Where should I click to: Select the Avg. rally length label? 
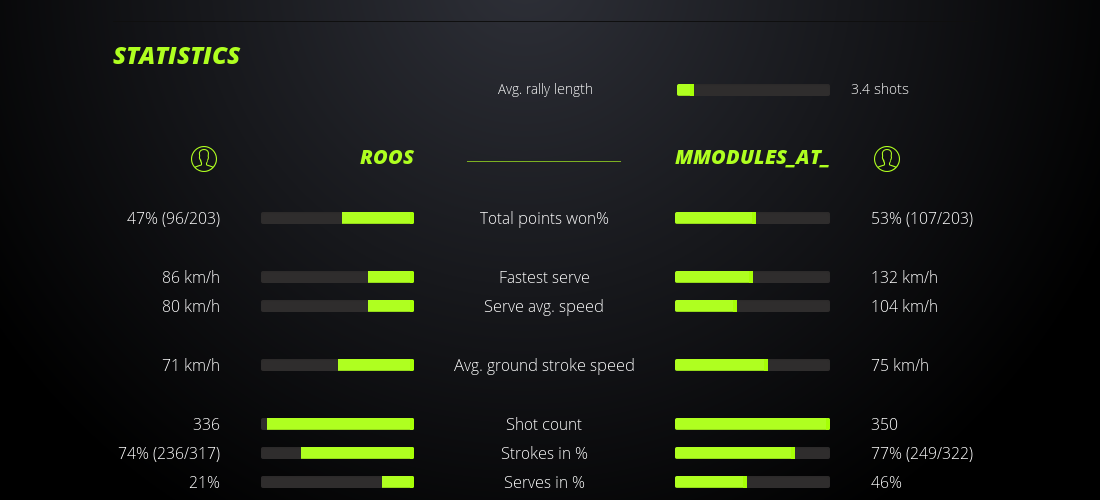tap(545, 89)
